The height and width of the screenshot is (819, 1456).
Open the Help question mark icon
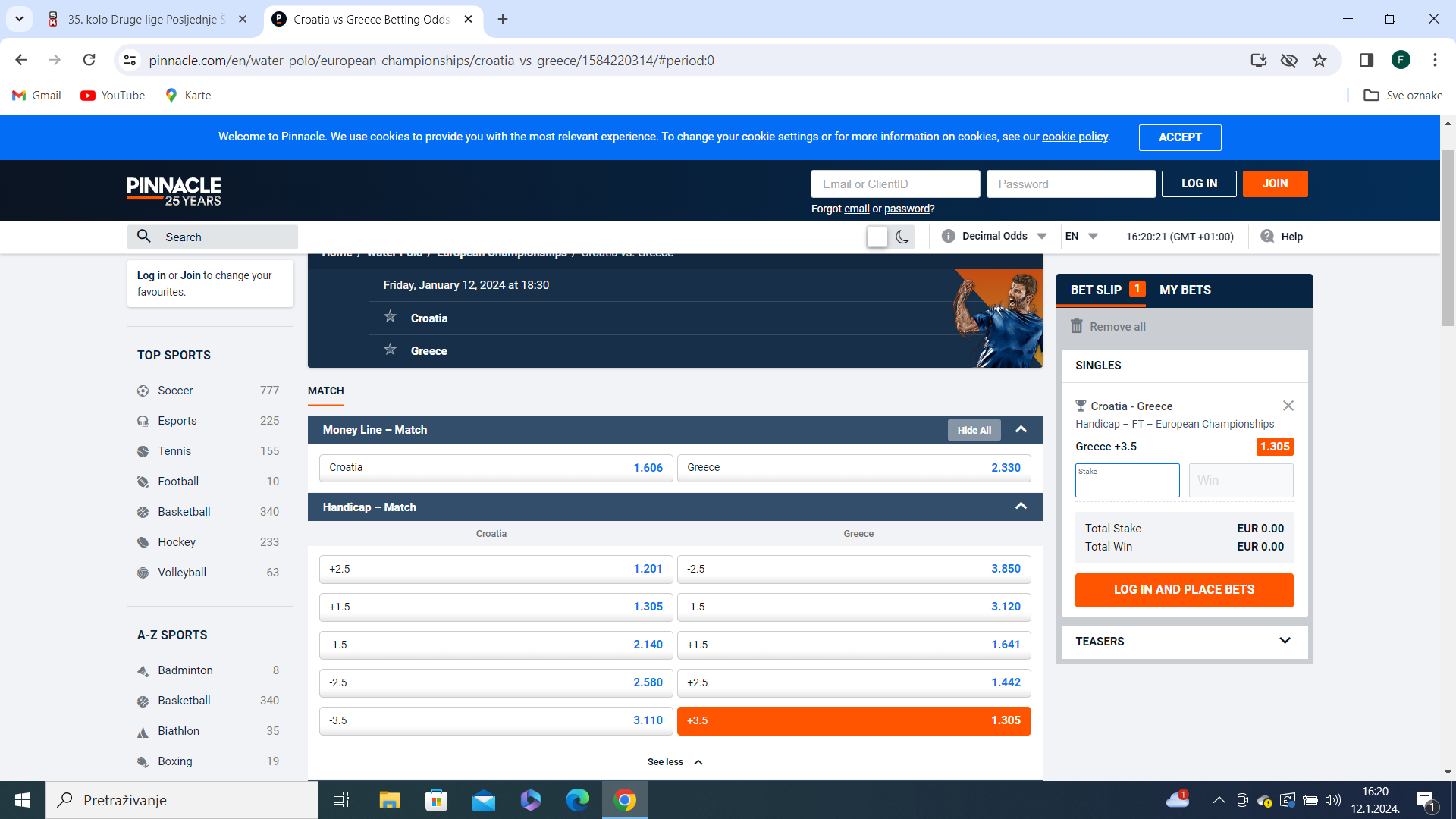coord(1267,236)
